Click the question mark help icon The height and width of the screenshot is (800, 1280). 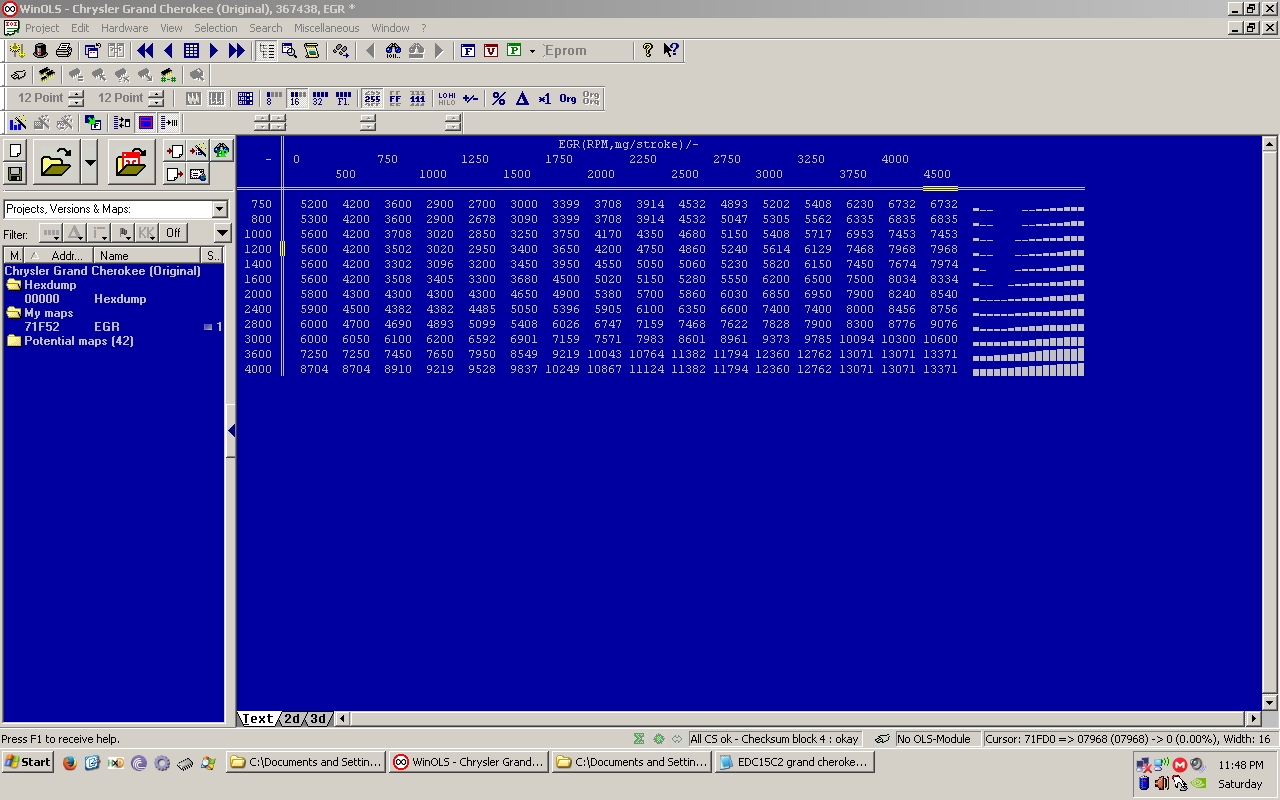(x=648, y=50)
